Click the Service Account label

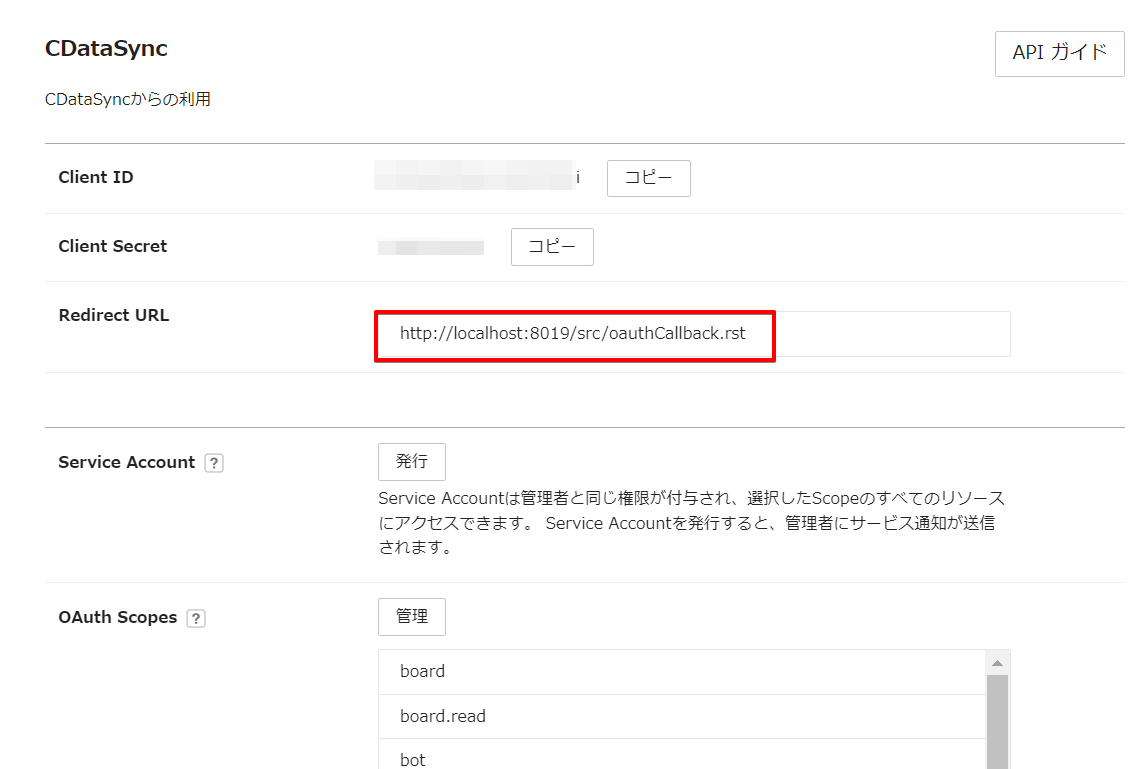tap(127, 462)
